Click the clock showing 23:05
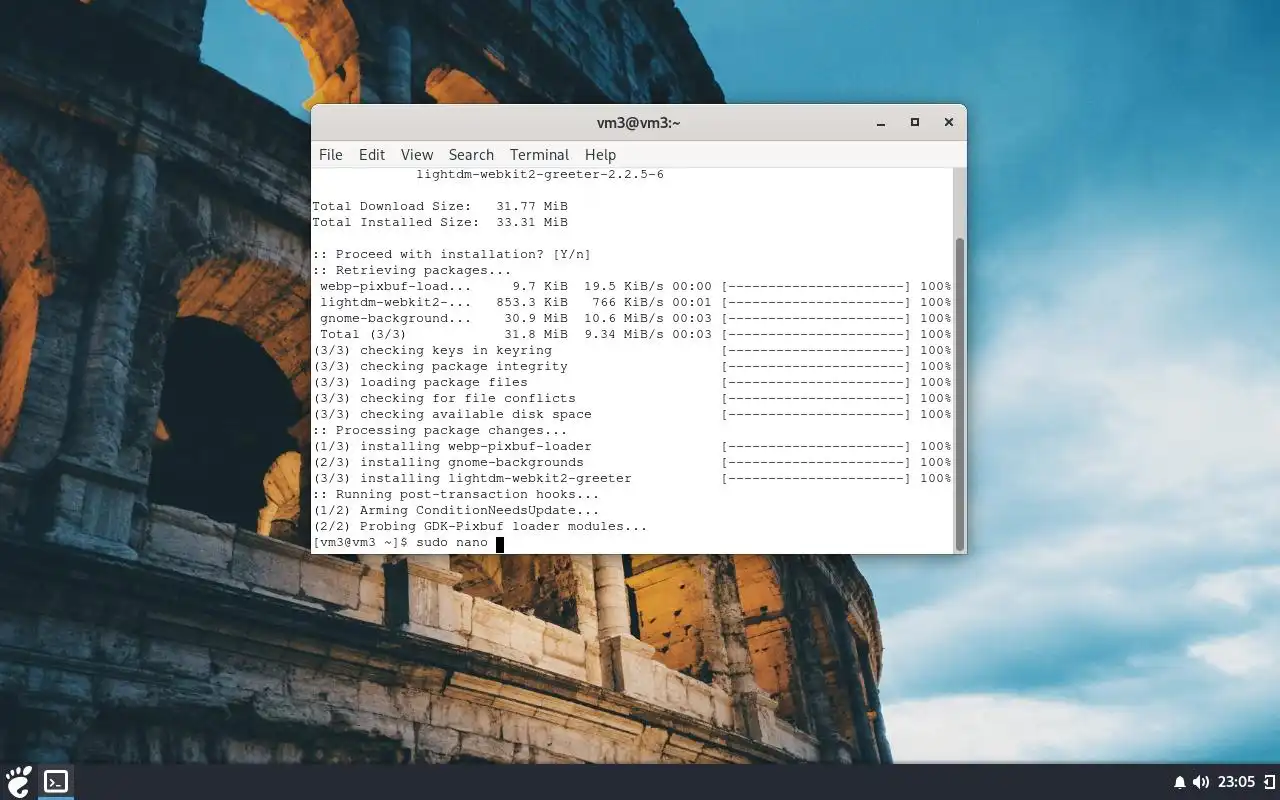 tap(1236, 782)
